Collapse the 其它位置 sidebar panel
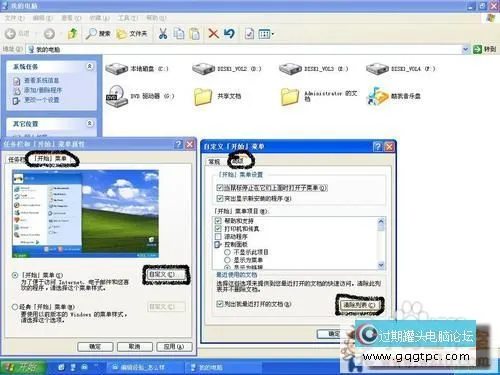 [x=90, y=123]
